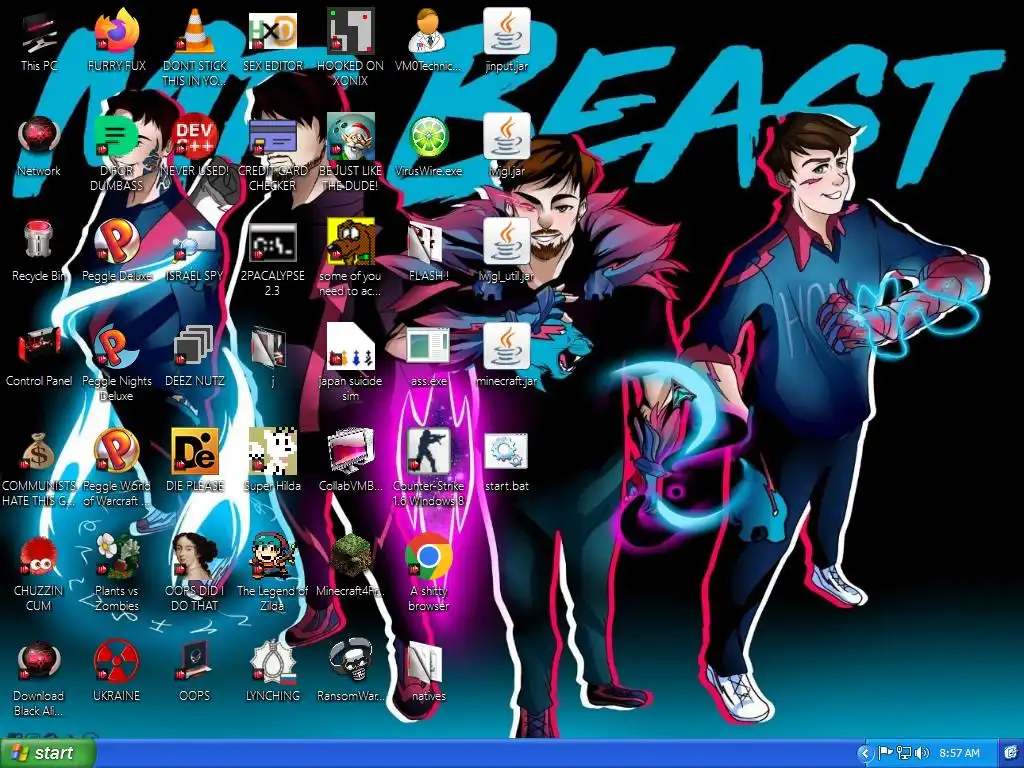1024x768 pixels.
Task: Click the DEEZ NUTZ stacked windows icon
Action: tap(195, 346)
